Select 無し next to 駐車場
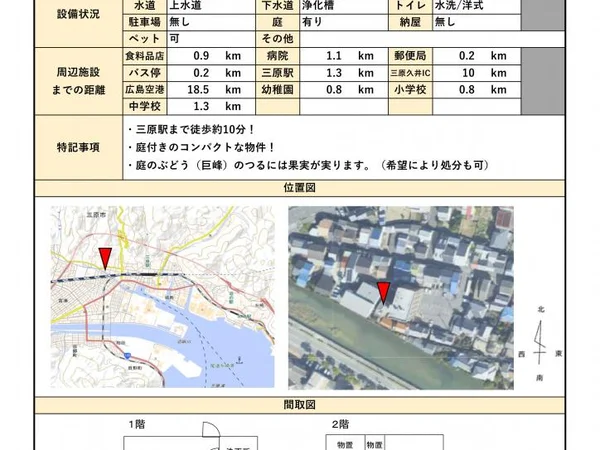600x450 pixels. pyautogui.click(x=179, y=22)
